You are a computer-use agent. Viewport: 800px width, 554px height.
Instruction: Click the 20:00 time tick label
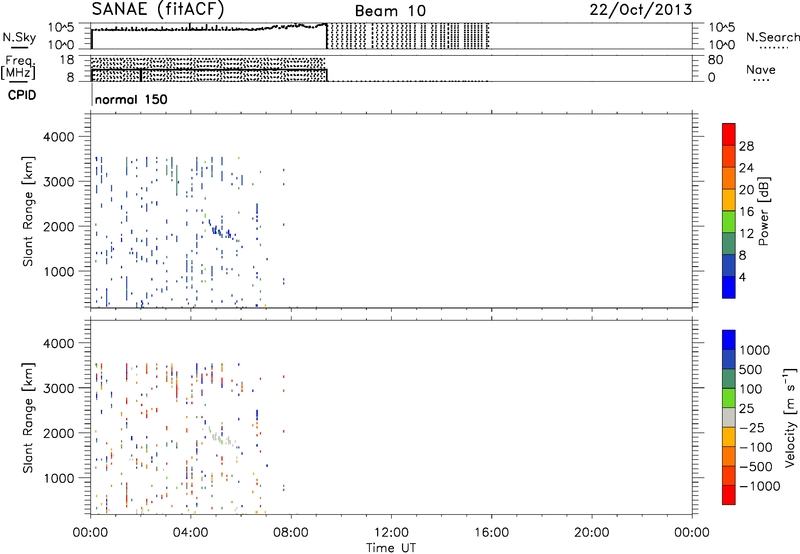click(591, 533)
